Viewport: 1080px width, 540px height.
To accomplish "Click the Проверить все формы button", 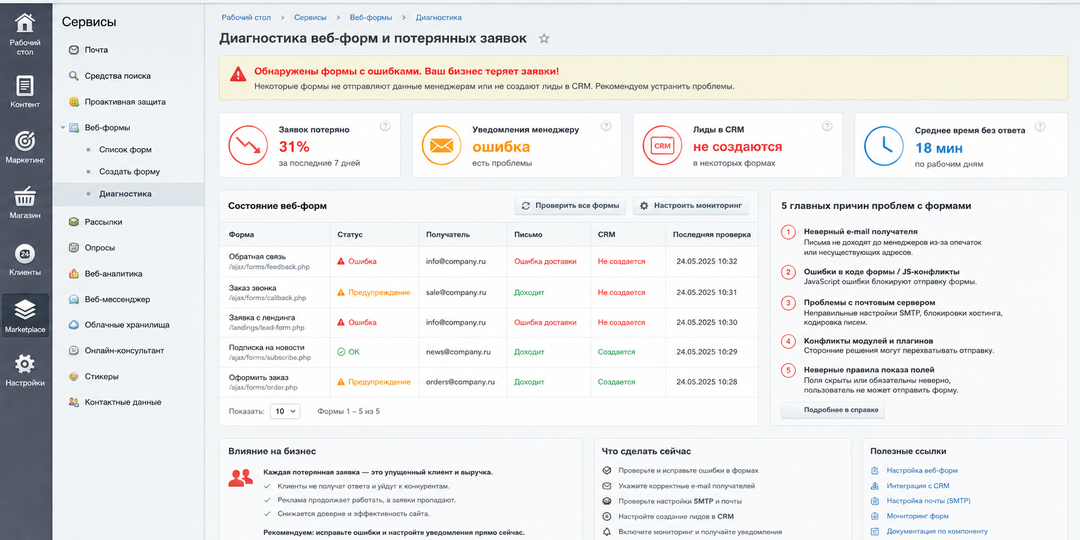I will (x=570, y=205).
